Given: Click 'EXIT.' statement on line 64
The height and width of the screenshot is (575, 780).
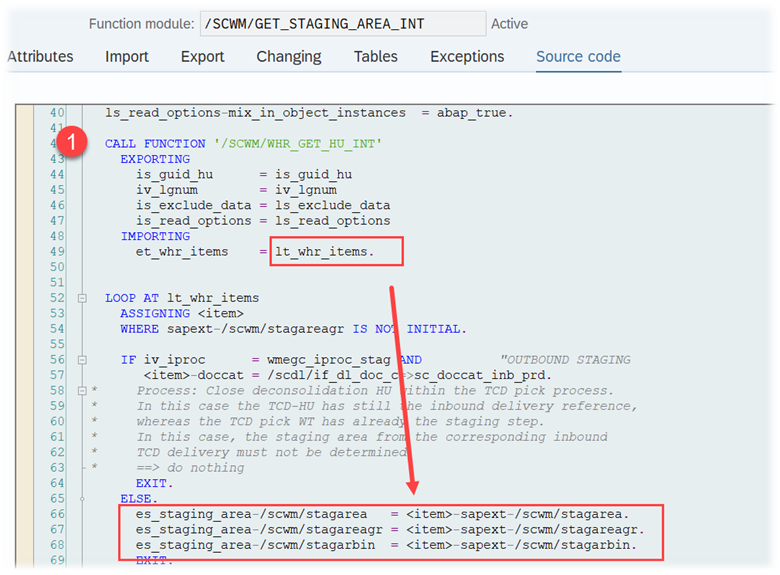Looking at the screenshot, I should coord(154,483).
